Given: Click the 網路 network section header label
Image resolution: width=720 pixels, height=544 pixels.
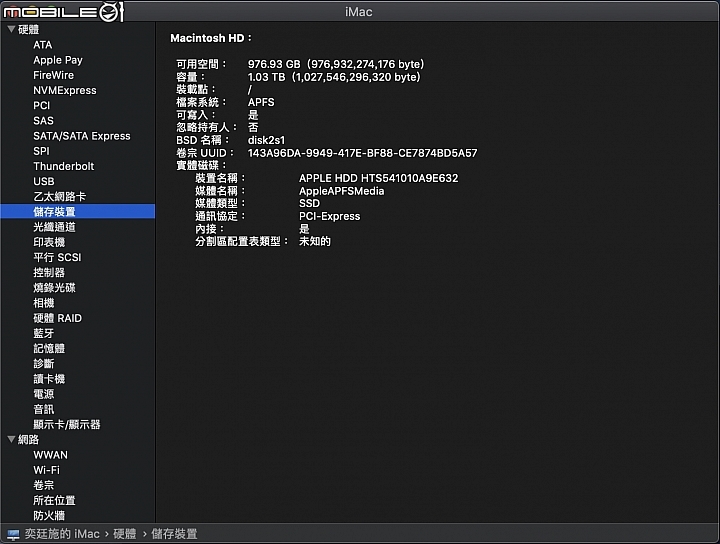Looking at the screenshot, I should 28,439.
